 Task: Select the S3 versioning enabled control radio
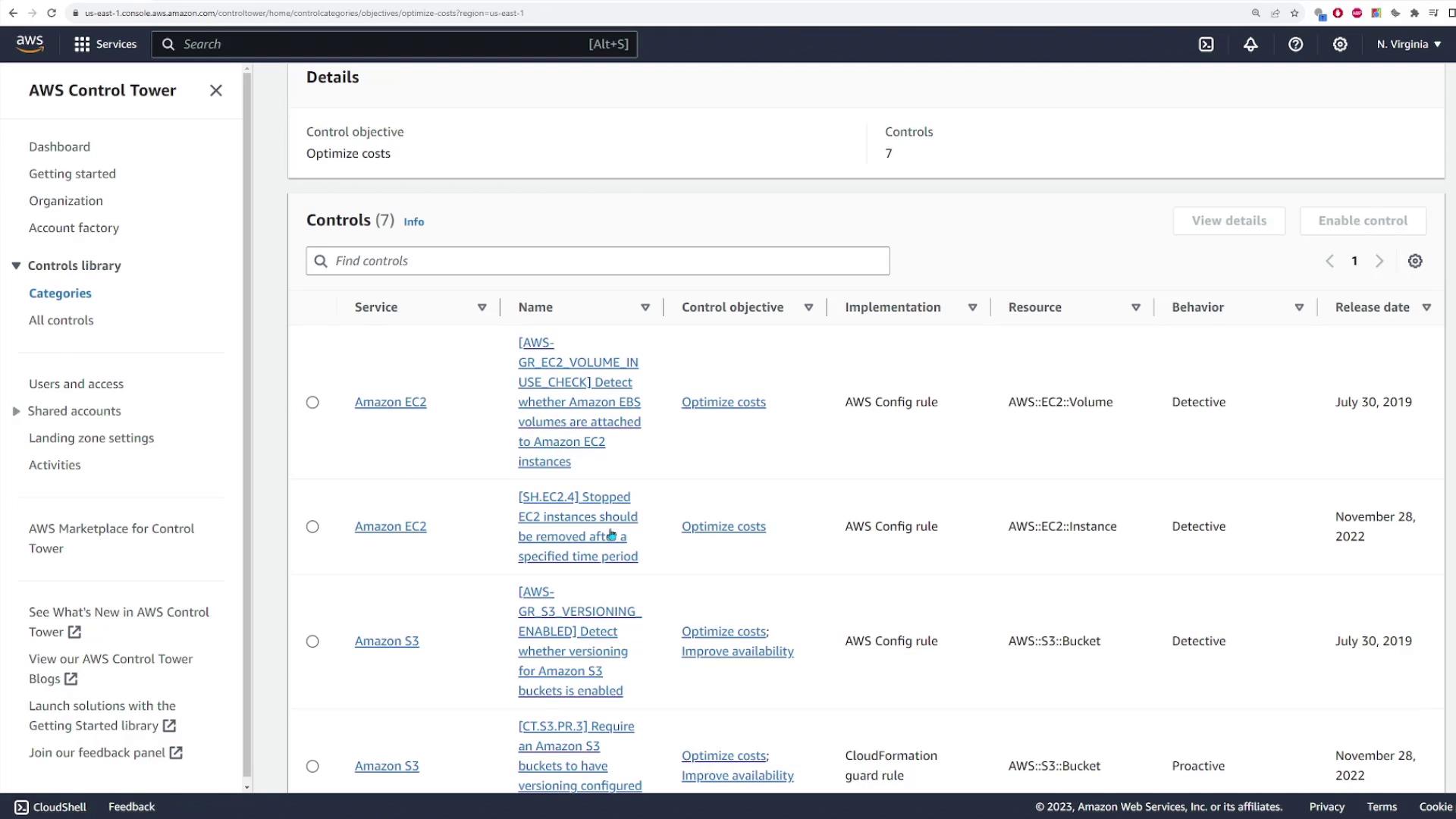click(x=312, y=642)
